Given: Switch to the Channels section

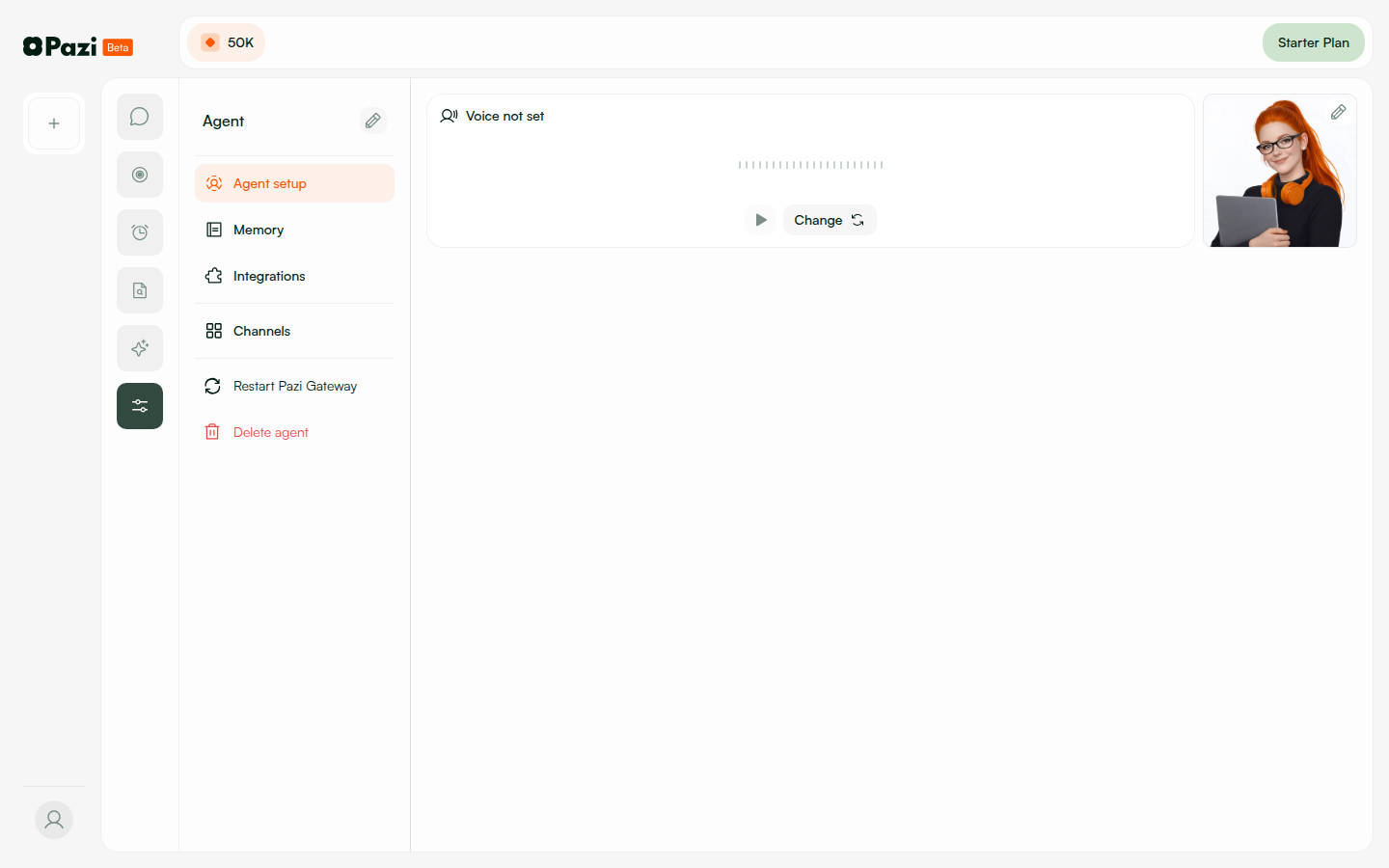Looking at the screenshot, I should tap(260, 331).
